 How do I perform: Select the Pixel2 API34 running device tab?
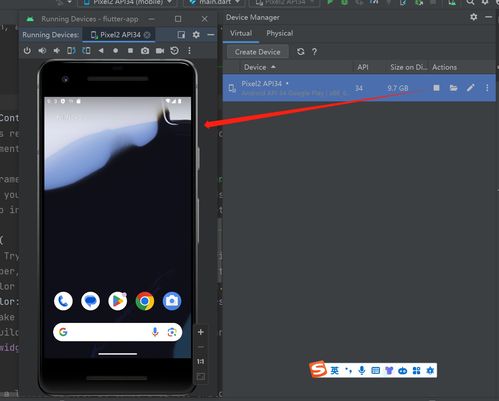coord(120,35)
